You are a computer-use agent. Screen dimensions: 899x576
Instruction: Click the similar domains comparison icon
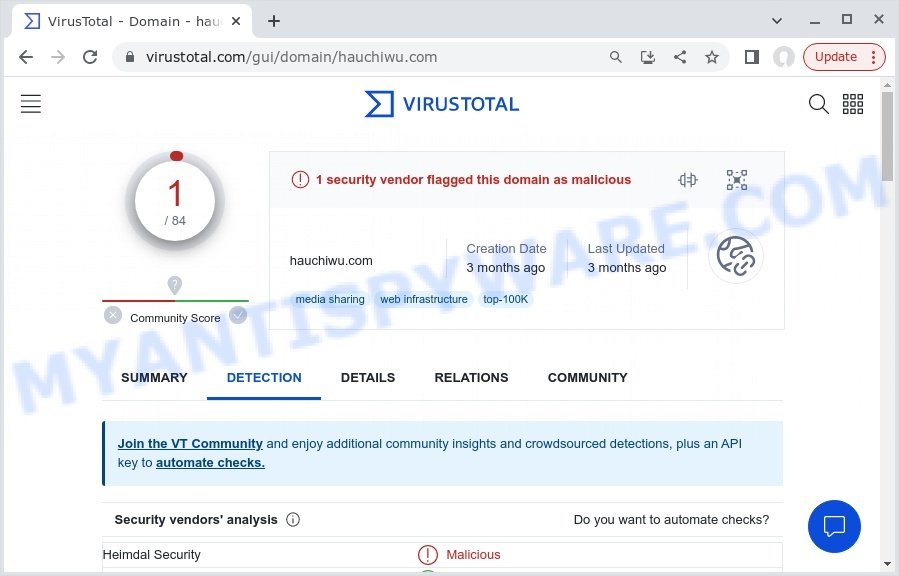(x=687, y=180)
